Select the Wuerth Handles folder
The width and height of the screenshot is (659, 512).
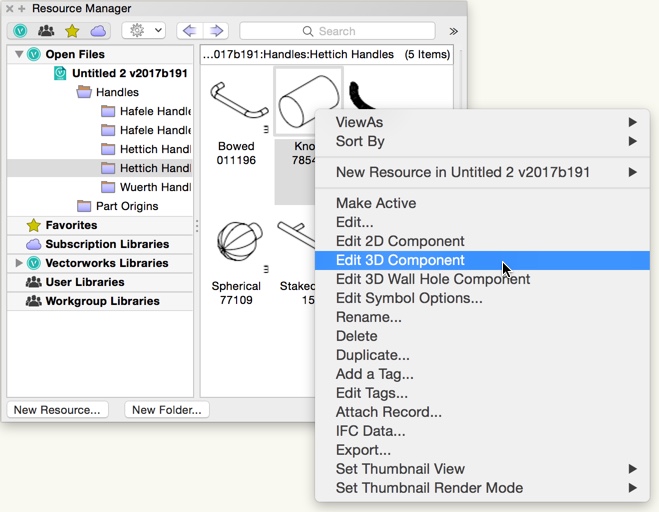click(155, 187)
